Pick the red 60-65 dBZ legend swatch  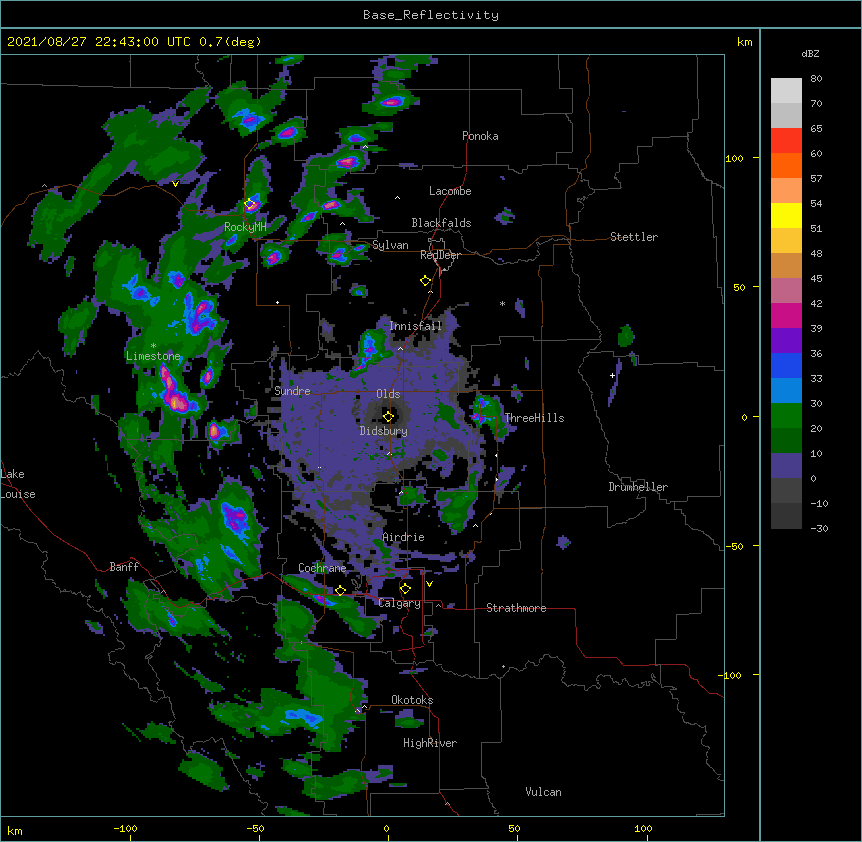(786, 141)
